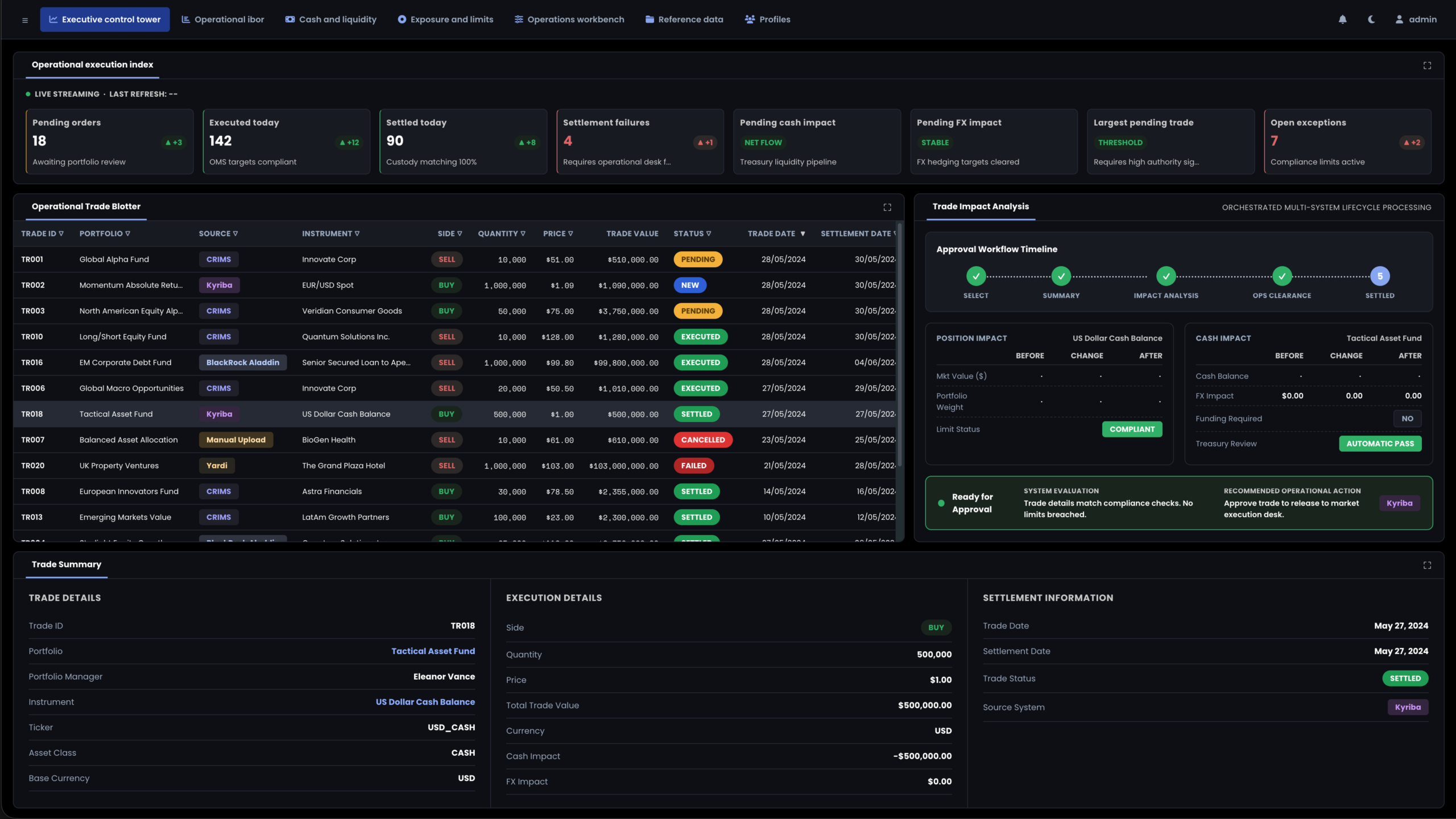Go to Exposure and limits tab

pos(445,19)
